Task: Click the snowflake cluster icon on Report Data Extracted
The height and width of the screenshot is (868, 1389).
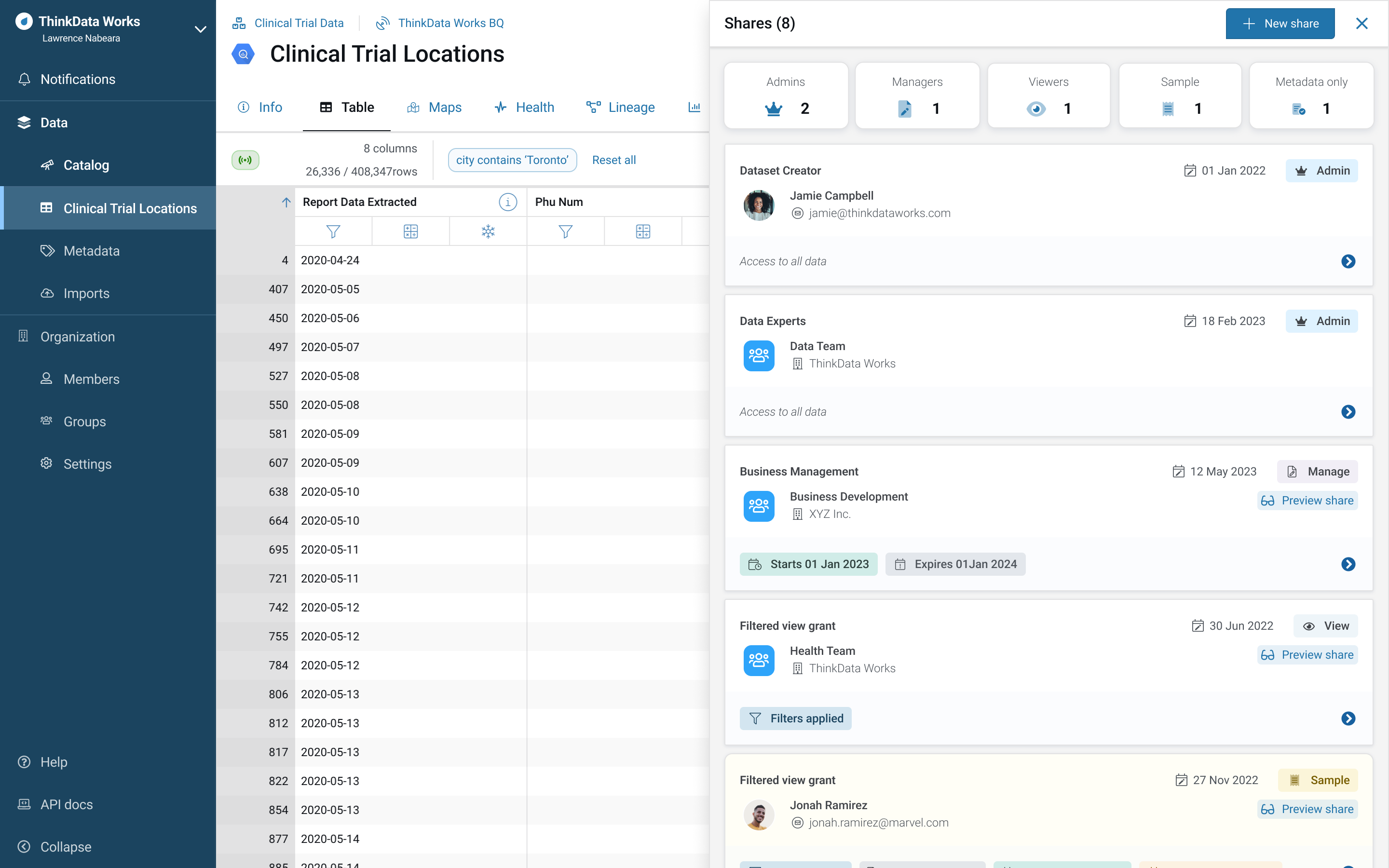Action: (487, 231)
